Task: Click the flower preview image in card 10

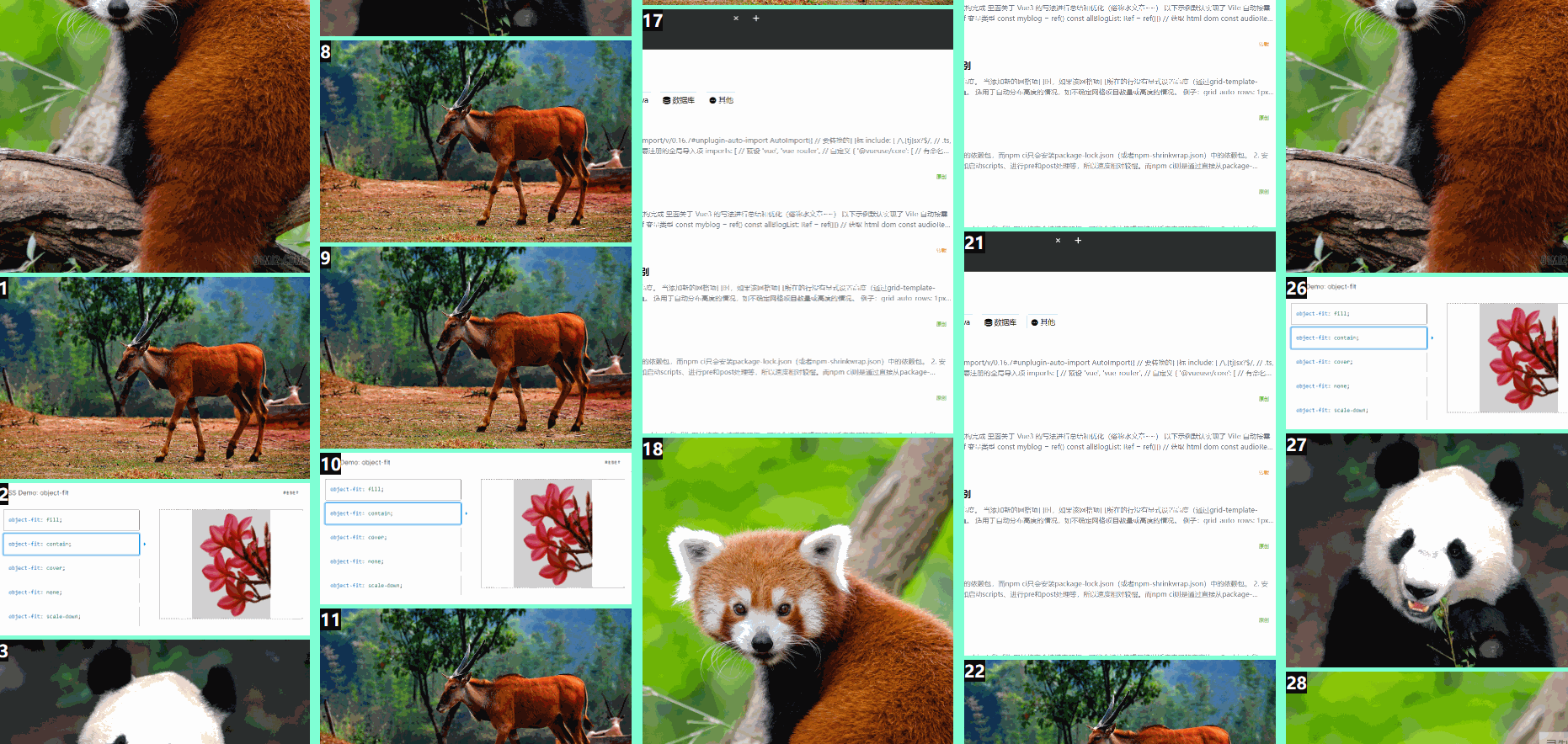Action: click(553, 534)
